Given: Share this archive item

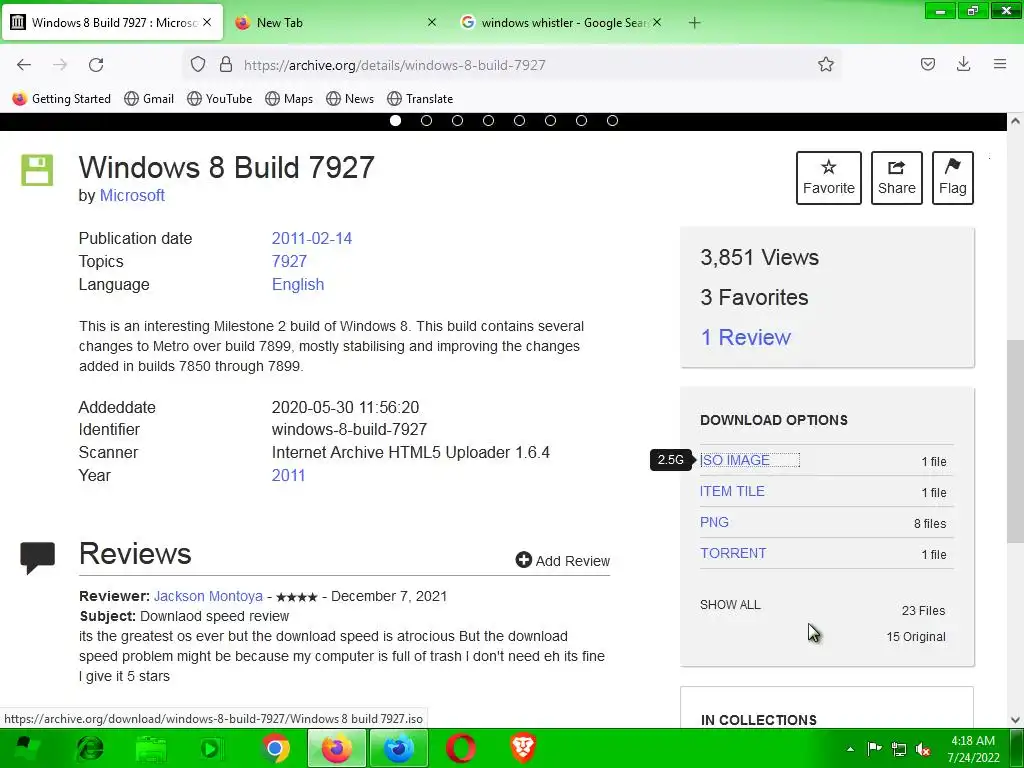Looking at the screenshot, I should [x=897, y=178].
